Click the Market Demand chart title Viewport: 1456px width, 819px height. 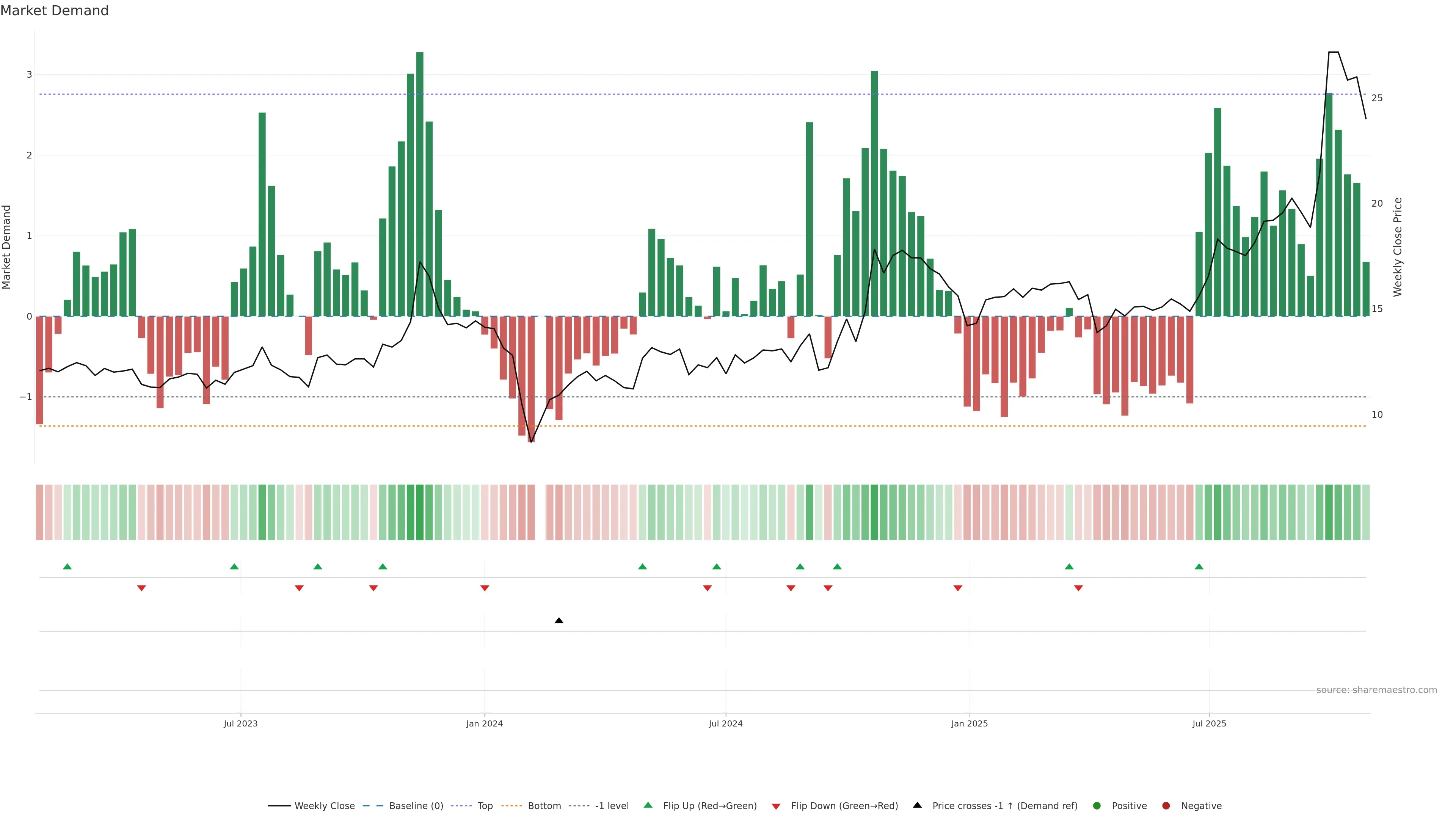pos(54,10)
